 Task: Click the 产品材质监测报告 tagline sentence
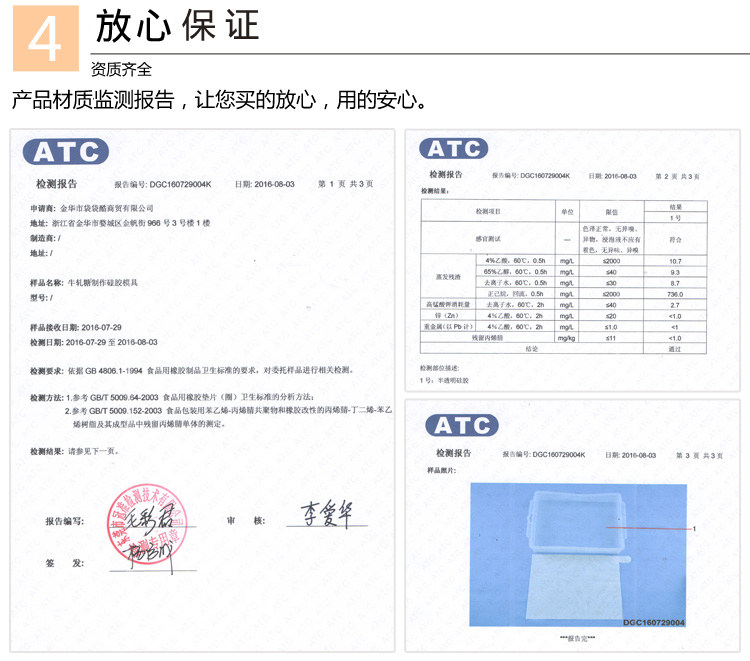coord(219,100)
